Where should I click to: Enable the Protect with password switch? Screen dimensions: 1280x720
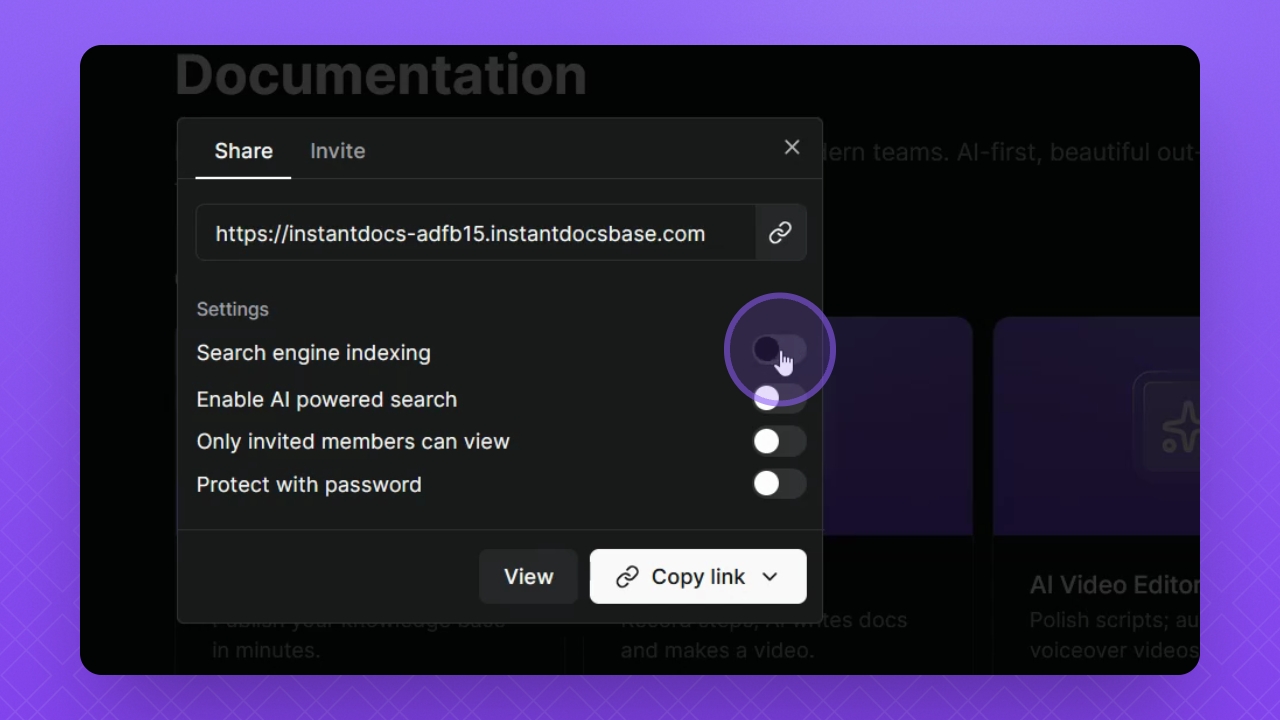pyautogui.click(x=779, y=484)
